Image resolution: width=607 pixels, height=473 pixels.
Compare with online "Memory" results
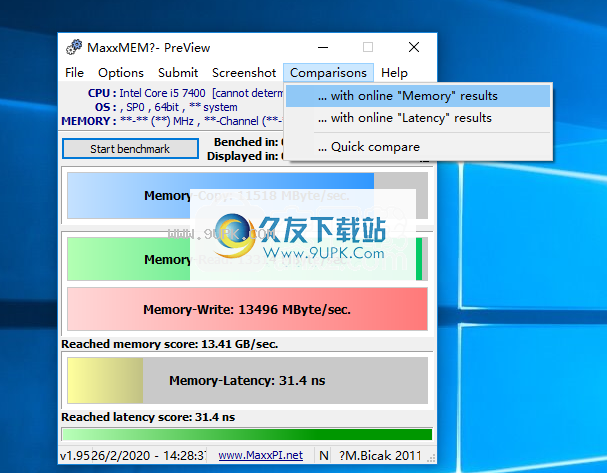tap(418, 96)
